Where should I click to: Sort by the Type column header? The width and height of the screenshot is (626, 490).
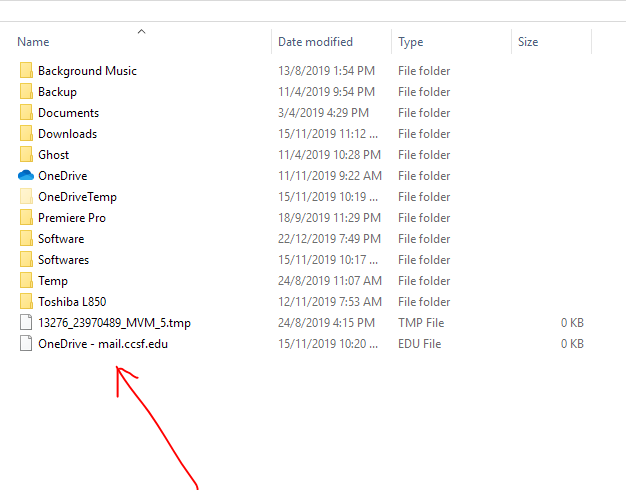point(410,42)
